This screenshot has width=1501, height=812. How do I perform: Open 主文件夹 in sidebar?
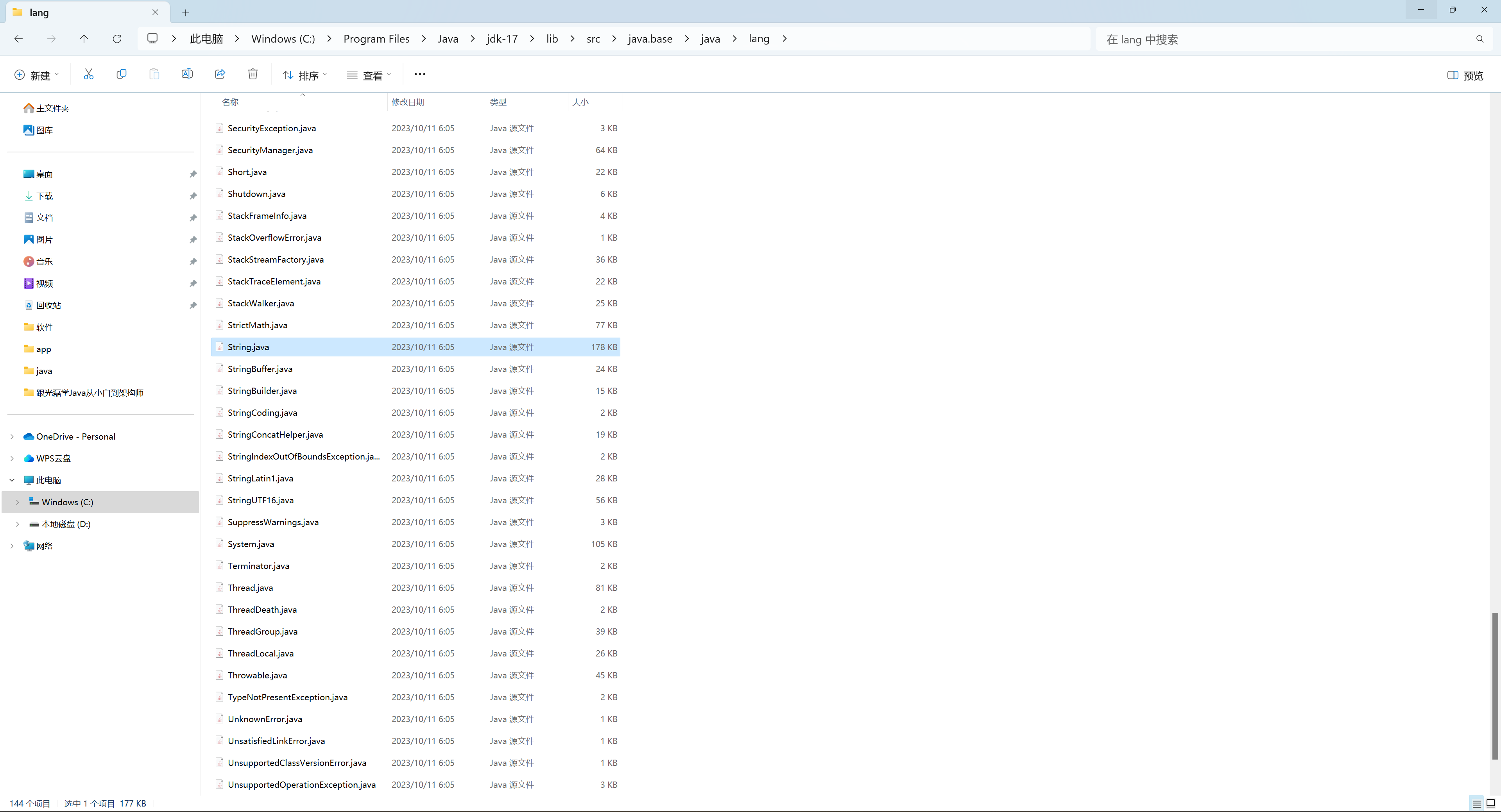(x=46, y=108)
